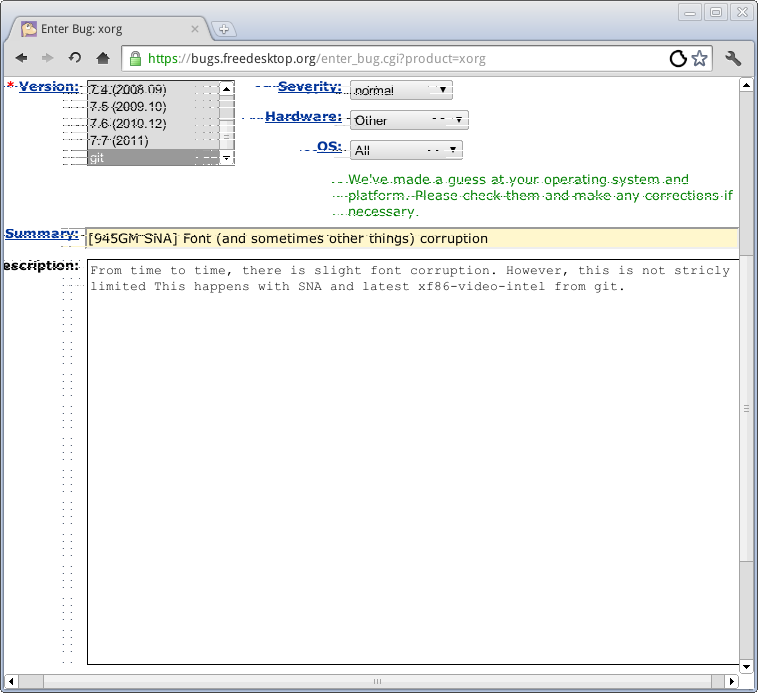Click the browser forward arrow

click(47, 58)
